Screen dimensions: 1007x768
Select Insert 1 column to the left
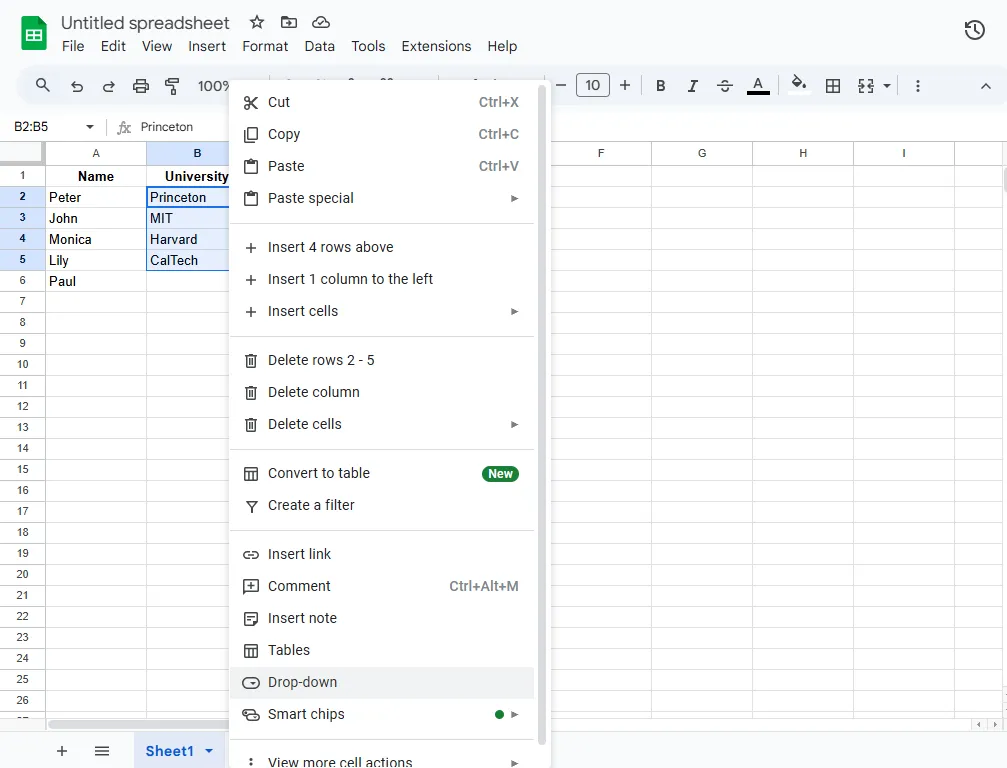(x=381, y=279)
